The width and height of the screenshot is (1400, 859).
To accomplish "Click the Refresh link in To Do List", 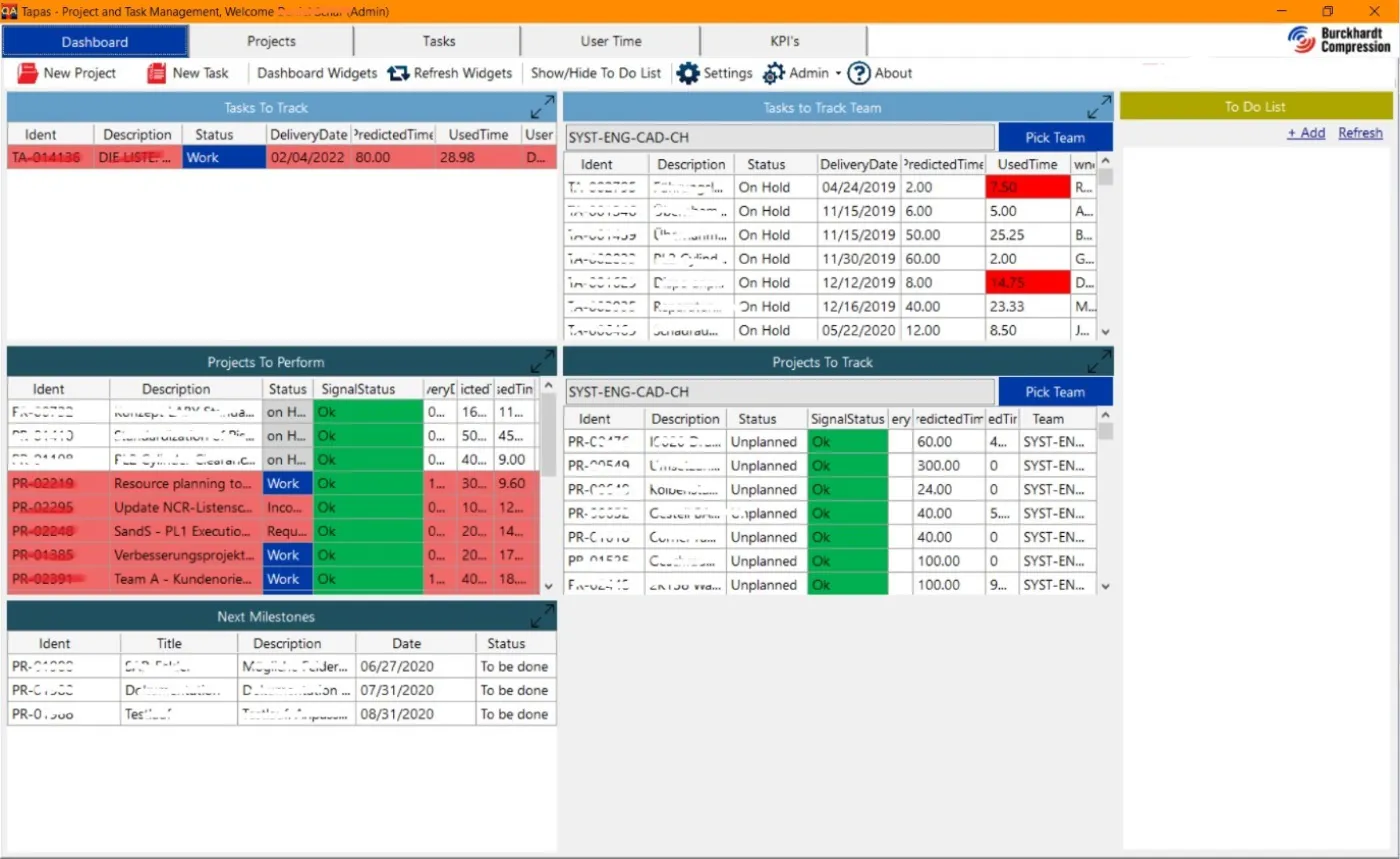I will (x=1360, y=133).
